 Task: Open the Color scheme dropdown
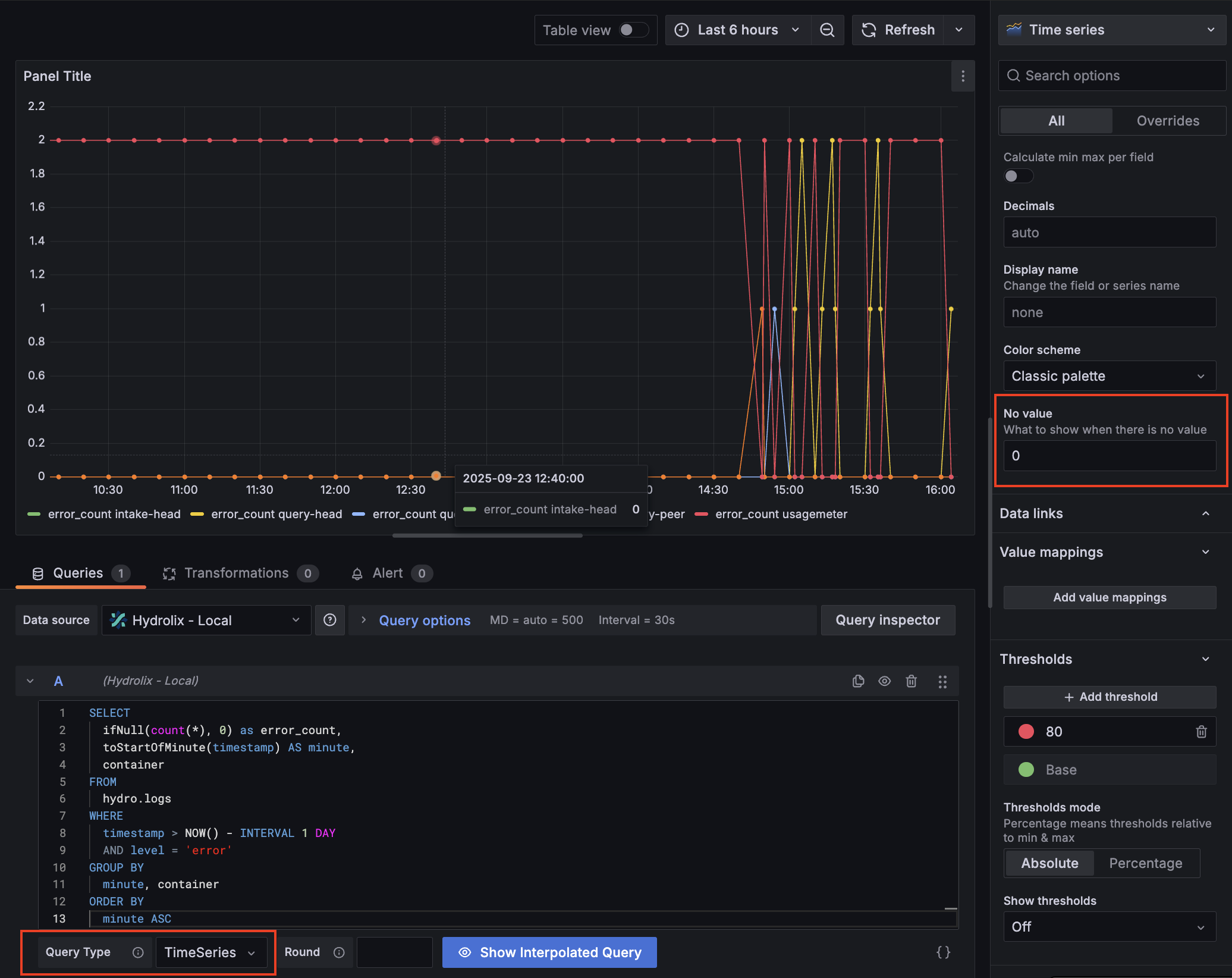pos(1110,375)
